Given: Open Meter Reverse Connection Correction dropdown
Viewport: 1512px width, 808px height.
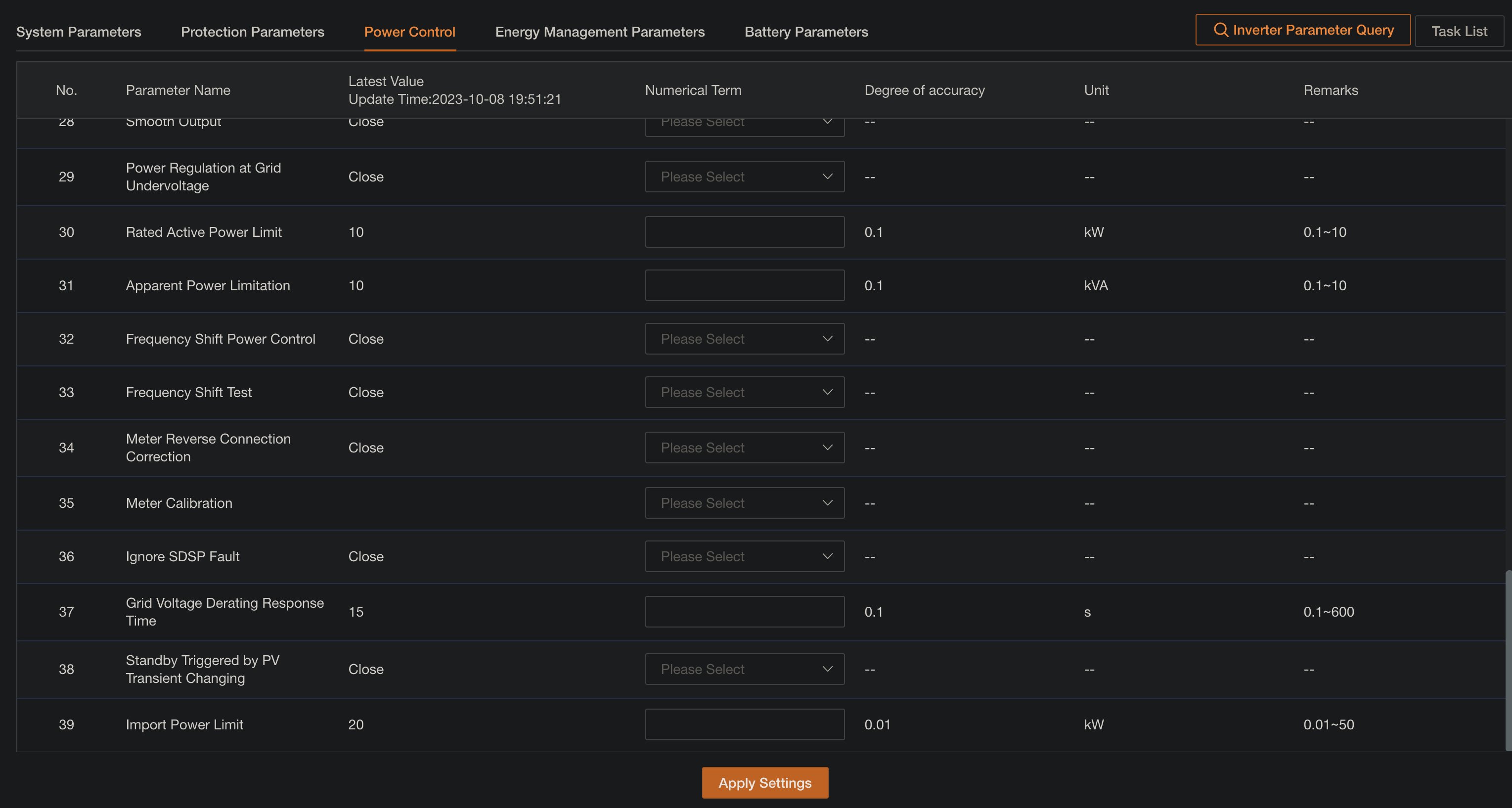Looking at the screenshot, I should 744,447.
